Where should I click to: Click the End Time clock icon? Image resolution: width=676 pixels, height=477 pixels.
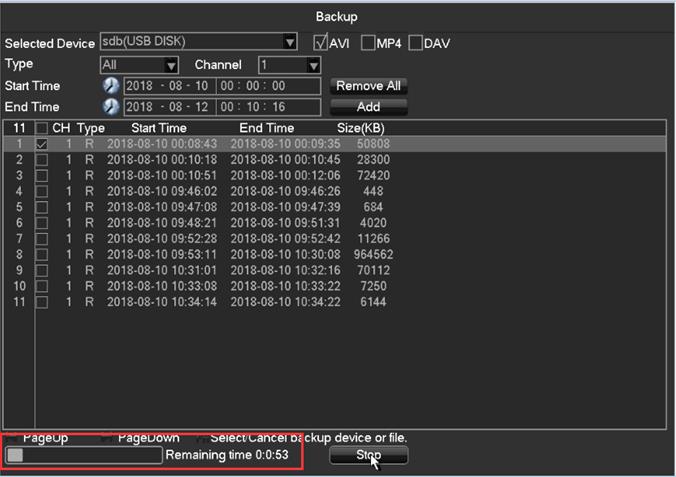tap(111, 107)
